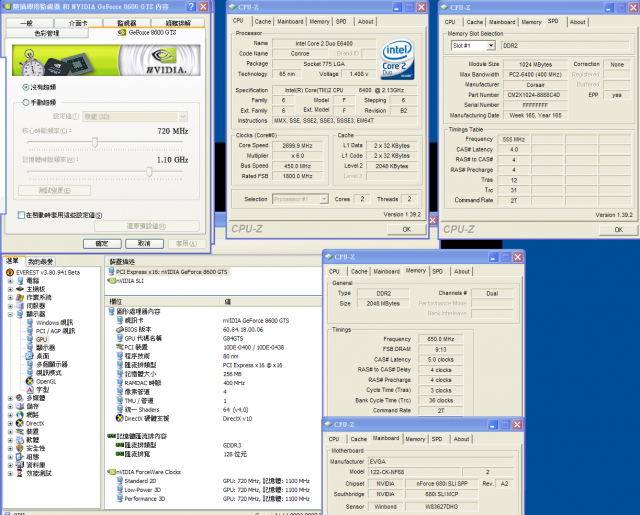The image size is (640, 515).
Task: Click the 效能測試 hourglass icon in EVEREST tree
Action: click(20, 473)
